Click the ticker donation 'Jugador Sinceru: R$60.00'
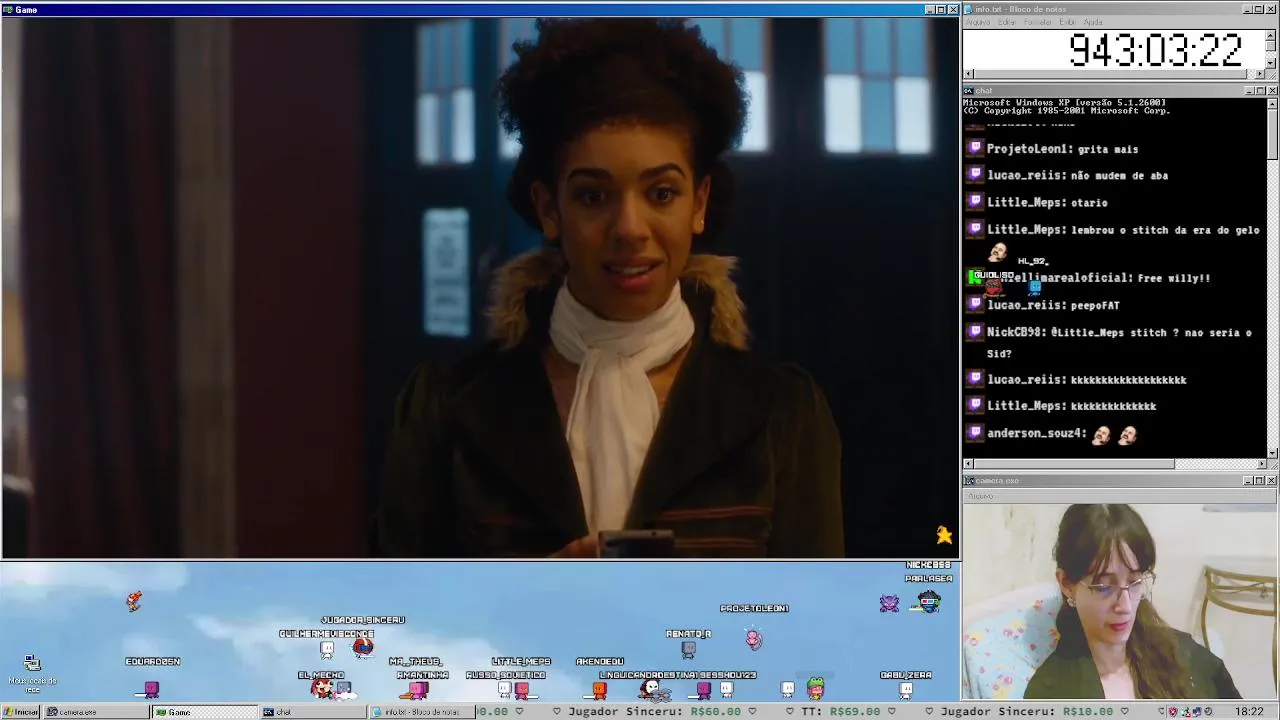This screenshot has width=1280, height=720. (653, 712)
